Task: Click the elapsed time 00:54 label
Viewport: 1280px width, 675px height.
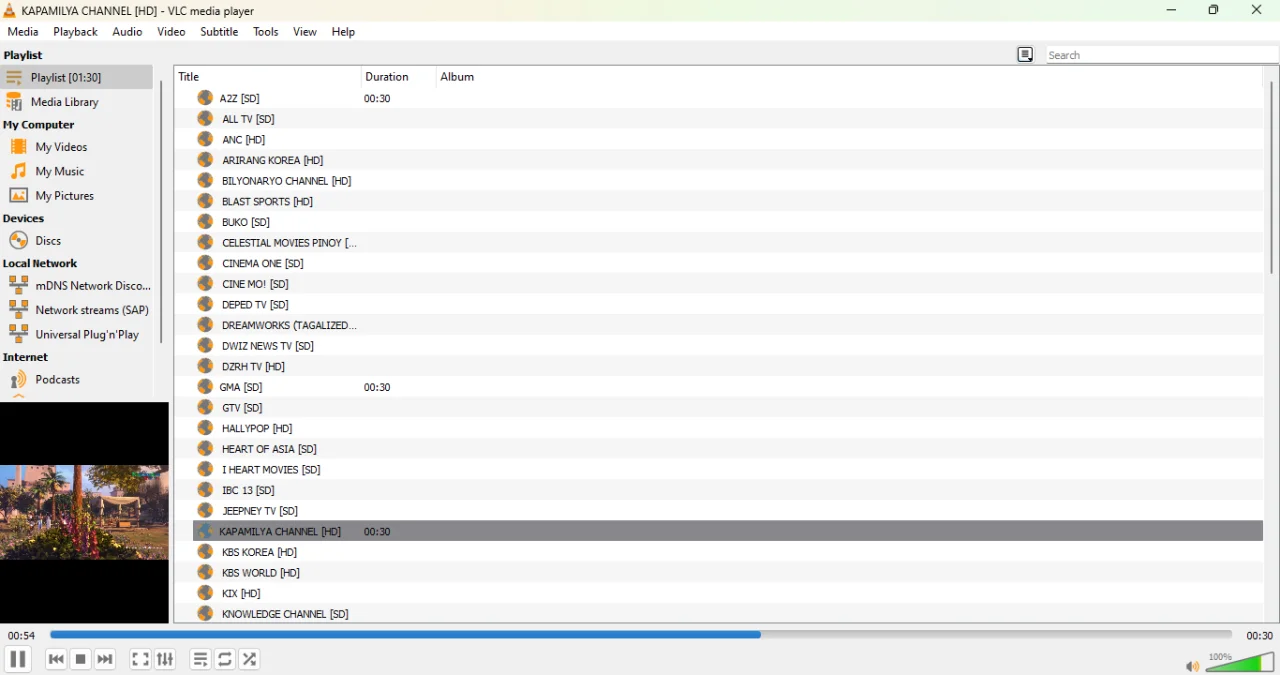Action: click(22, 636)
